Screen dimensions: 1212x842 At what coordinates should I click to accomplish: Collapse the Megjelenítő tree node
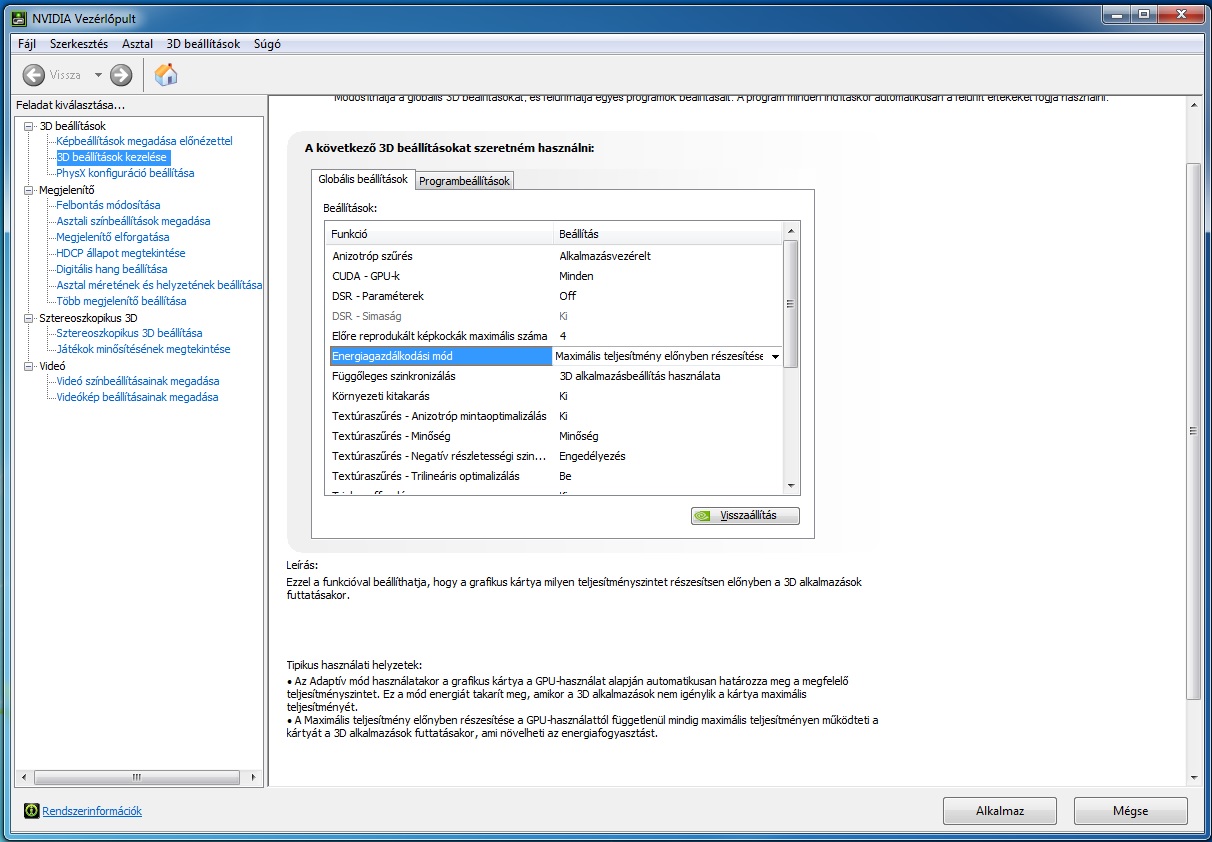pos(29,190)
